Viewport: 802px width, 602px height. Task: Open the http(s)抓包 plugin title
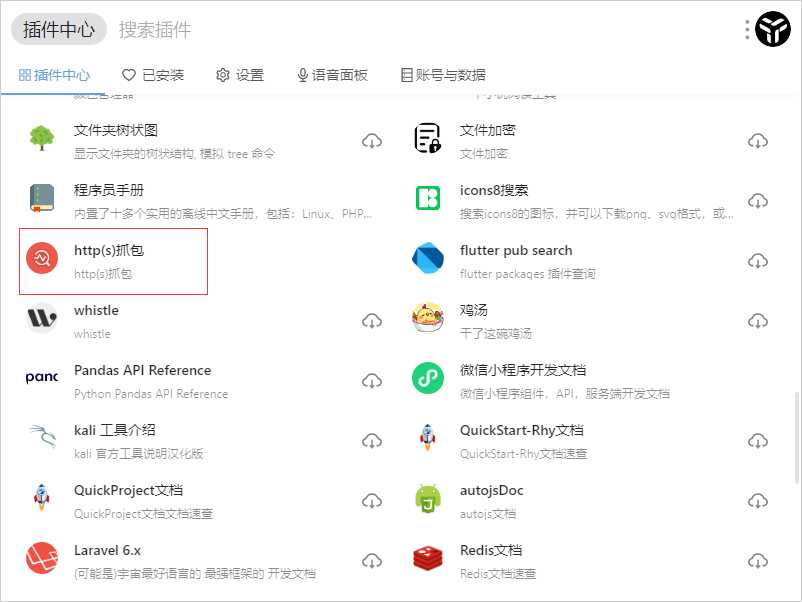pyautogui.click(x=109, y=250)
